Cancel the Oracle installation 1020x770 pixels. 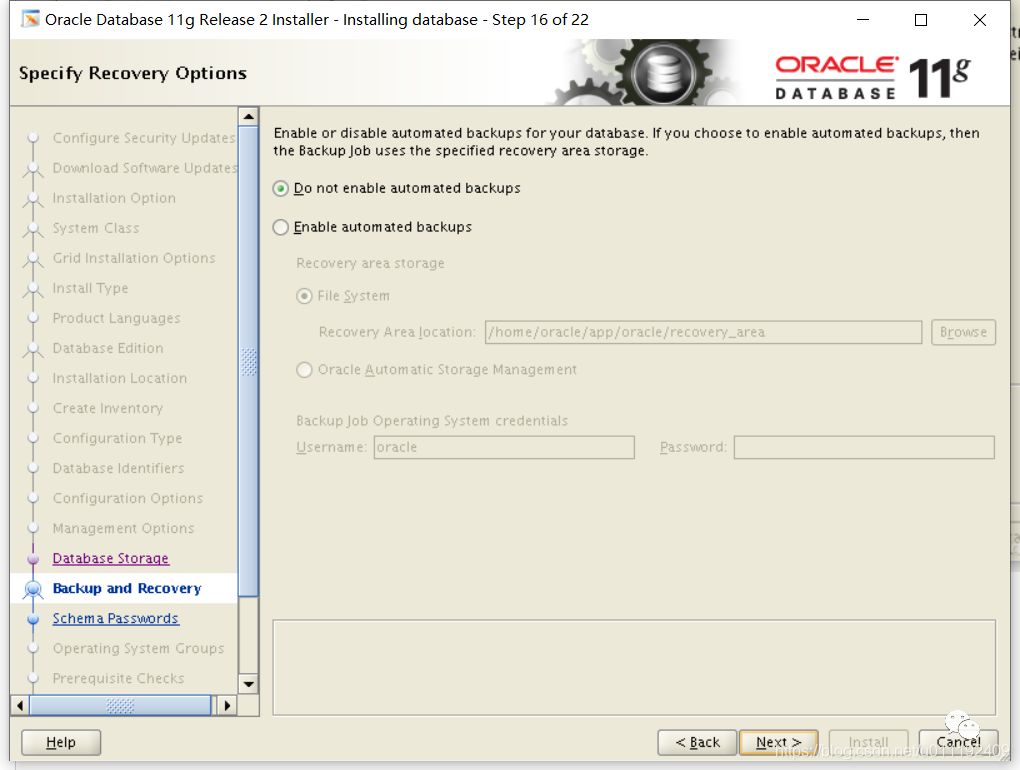point(958,742)
